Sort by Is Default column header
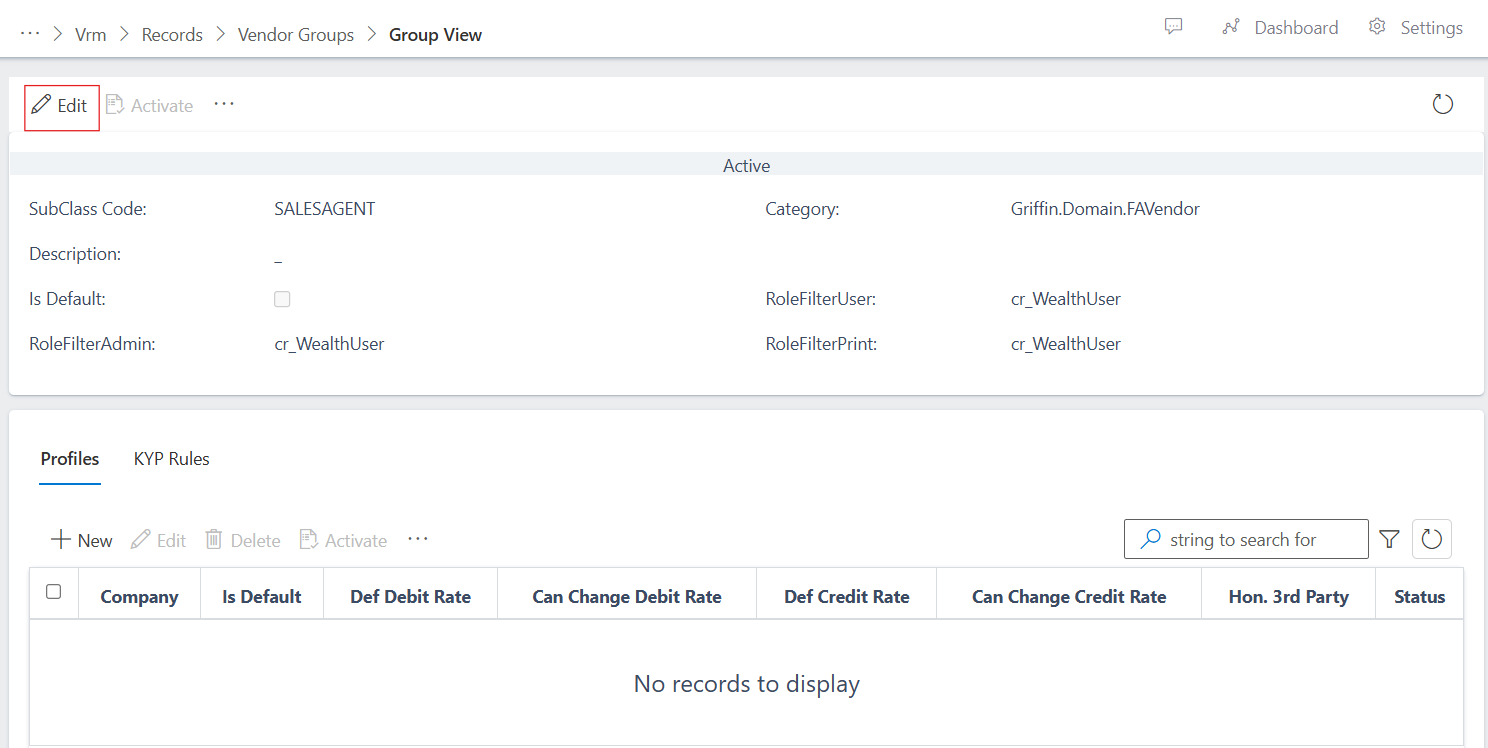The height and width of the screenshot is (748, 1488). pos(262,597)
